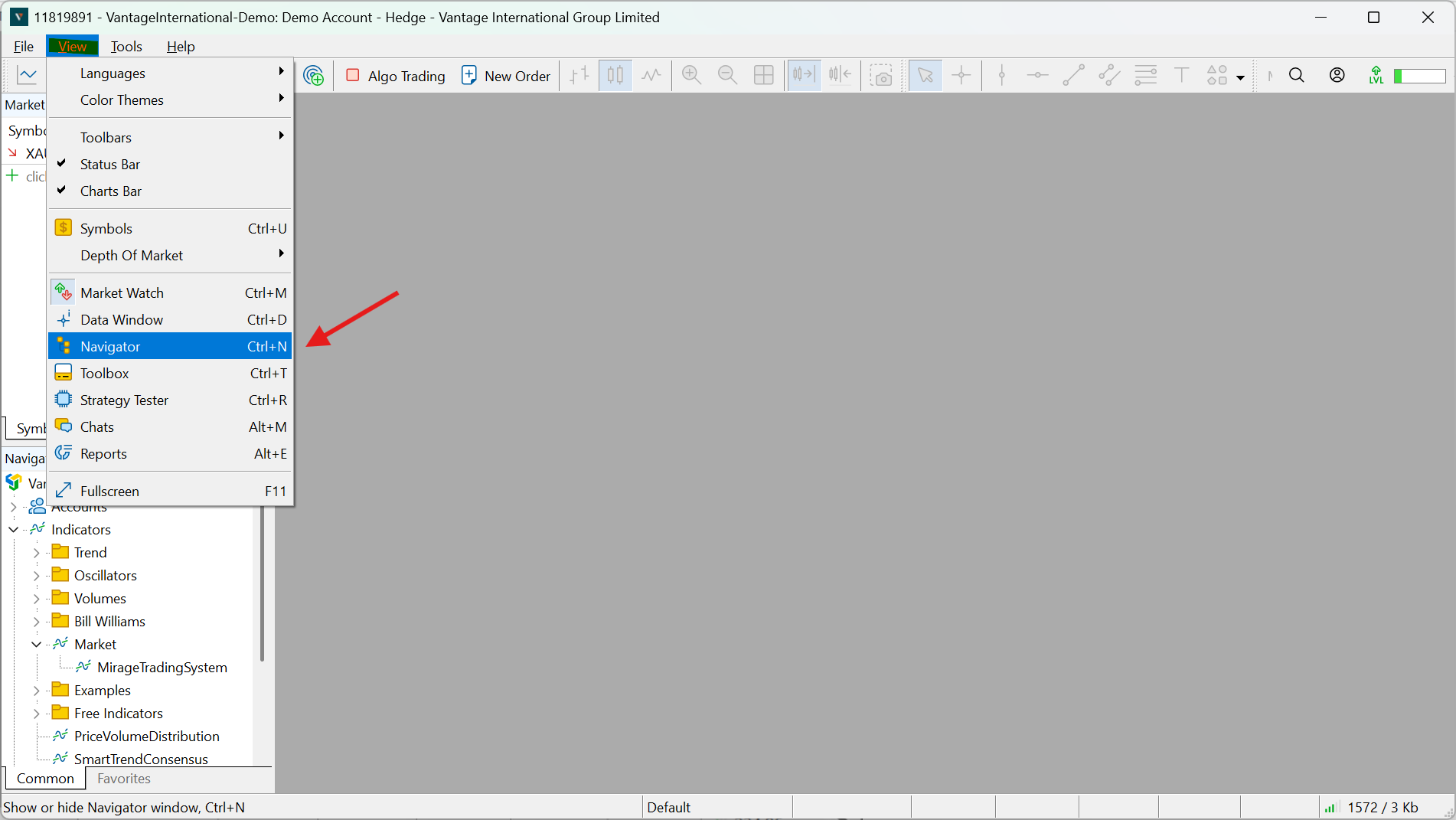Image resolution: width=1456 pixels, height=820 pixels.
Task: Open the Help menu
Action: pyautogui.click(x=181, y=47)
